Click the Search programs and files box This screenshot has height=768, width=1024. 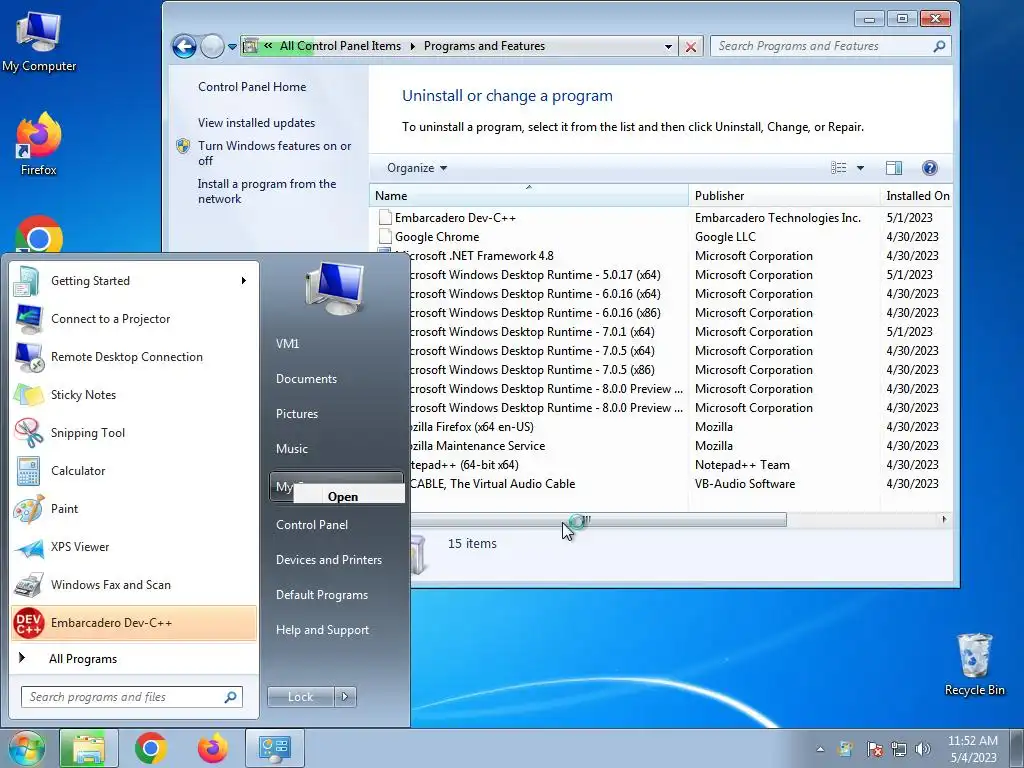coord(131,697)
